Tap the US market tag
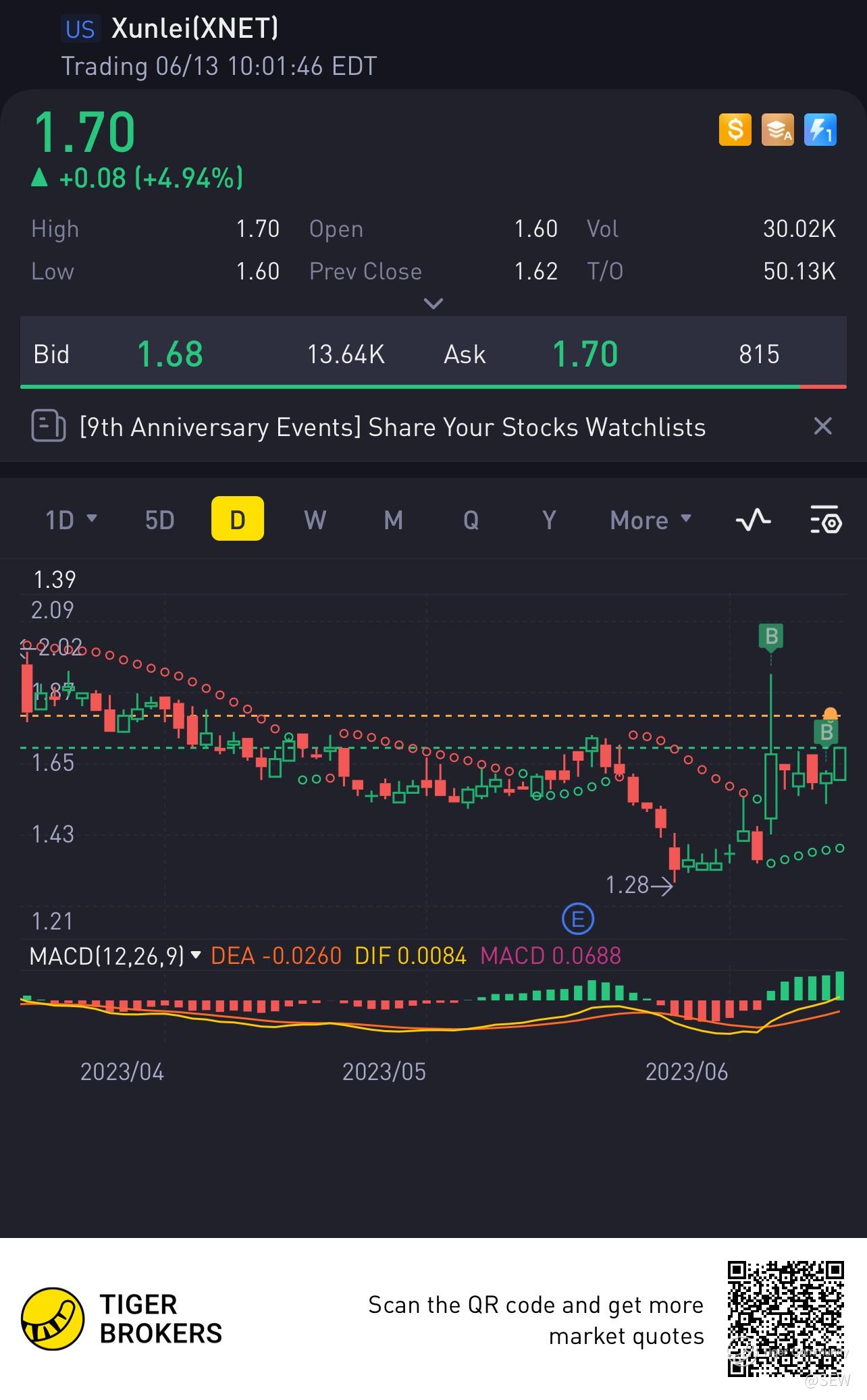Image resolution: width=867 pixels, height=1400 pixels. point(80,29)
